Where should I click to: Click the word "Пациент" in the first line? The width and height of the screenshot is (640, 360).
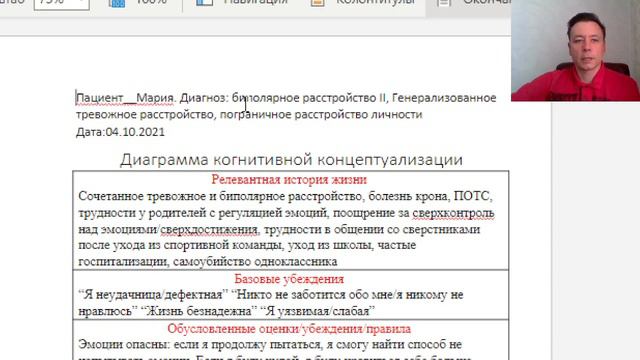click(x=100, y=98)
